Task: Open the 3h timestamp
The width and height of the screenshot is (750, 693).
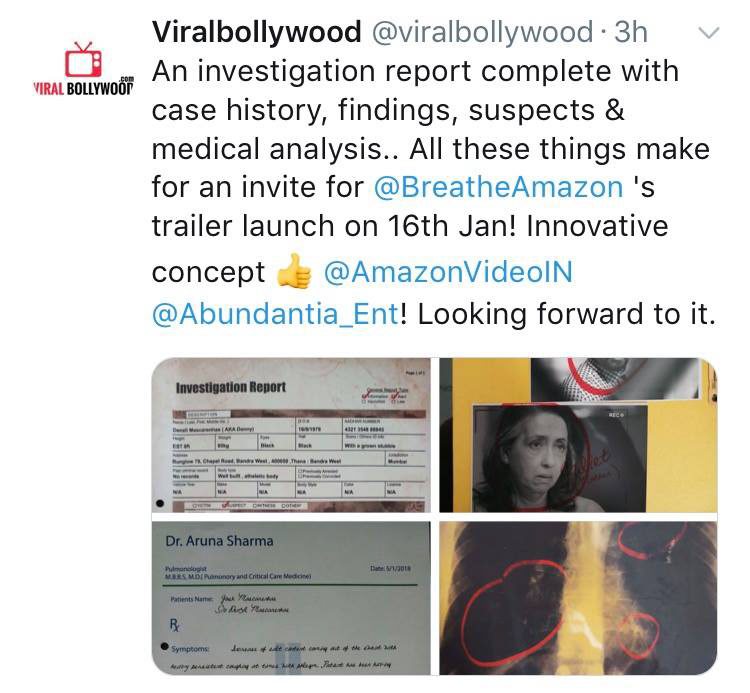Action: click(631, 32)
